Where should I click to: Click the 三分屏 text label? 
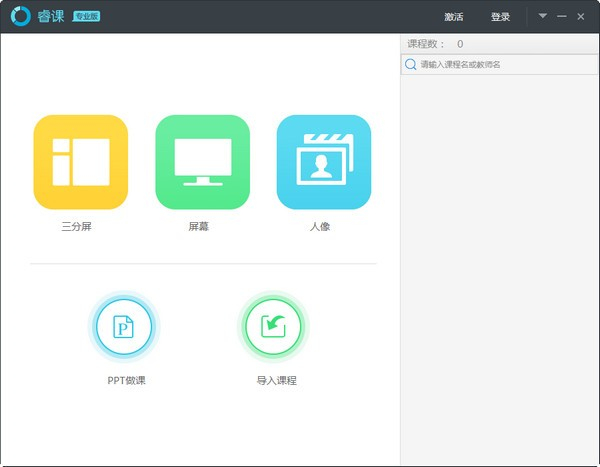pyautogui.click(x=76, y=227)
